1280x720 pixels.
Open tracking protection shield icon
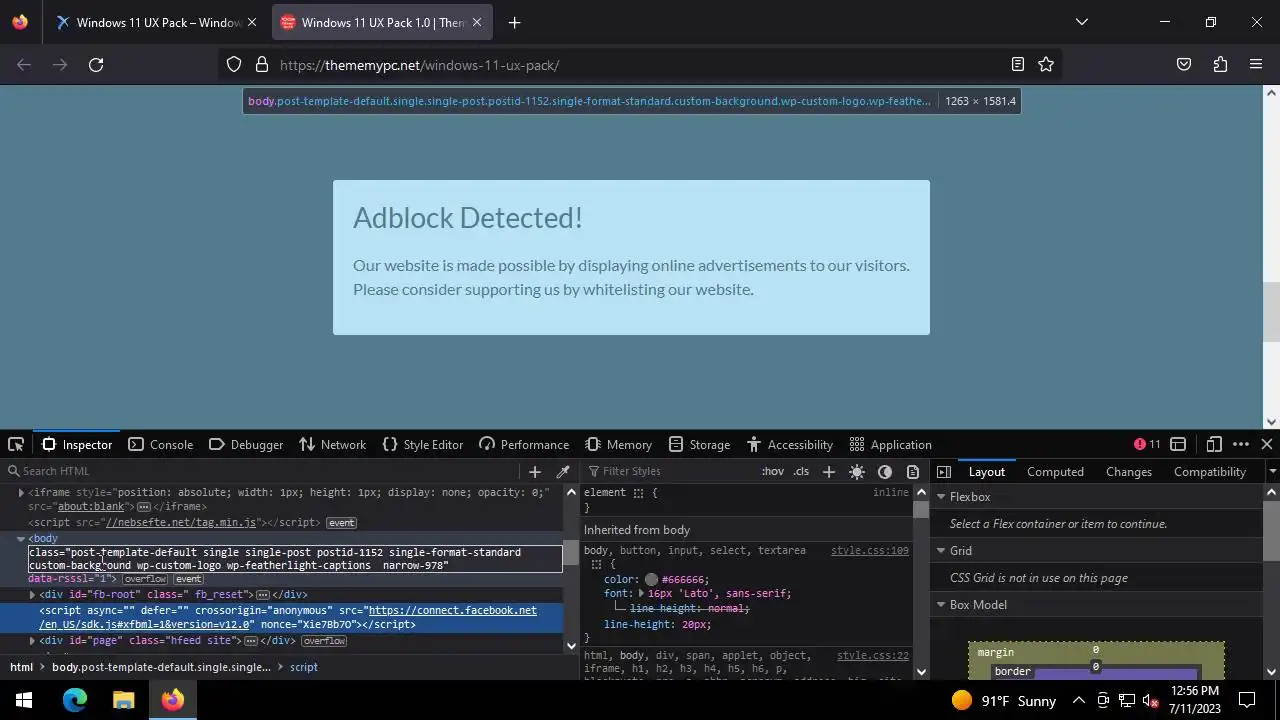pos(234,65)
